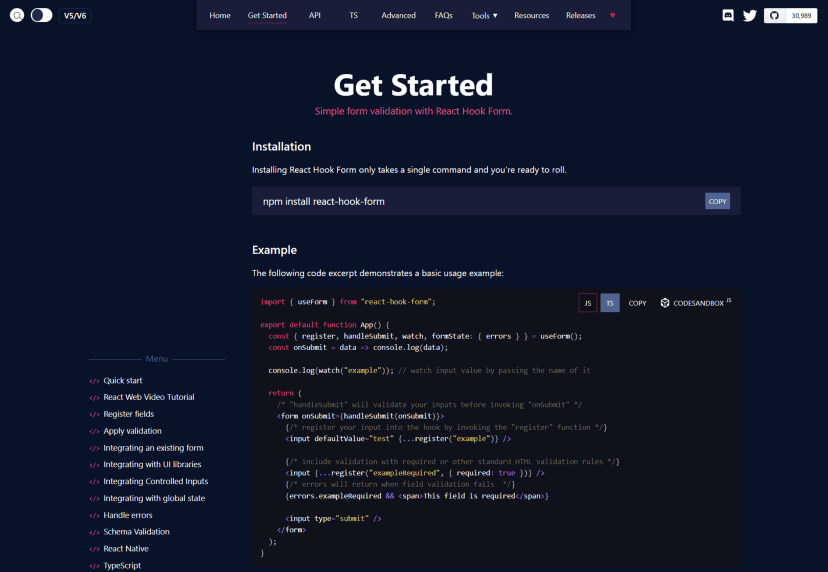Viewport: 828px width, 572px height.
Task: Open the Resources nav item
Action: (x=532, y=15)
